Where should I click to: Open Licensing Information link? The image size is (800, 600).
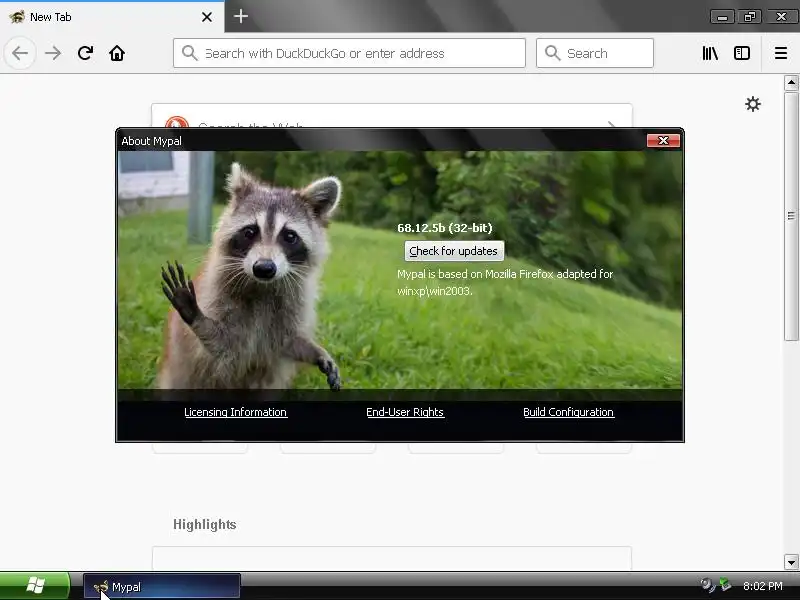pyautogui.click(x=236, y=412)
